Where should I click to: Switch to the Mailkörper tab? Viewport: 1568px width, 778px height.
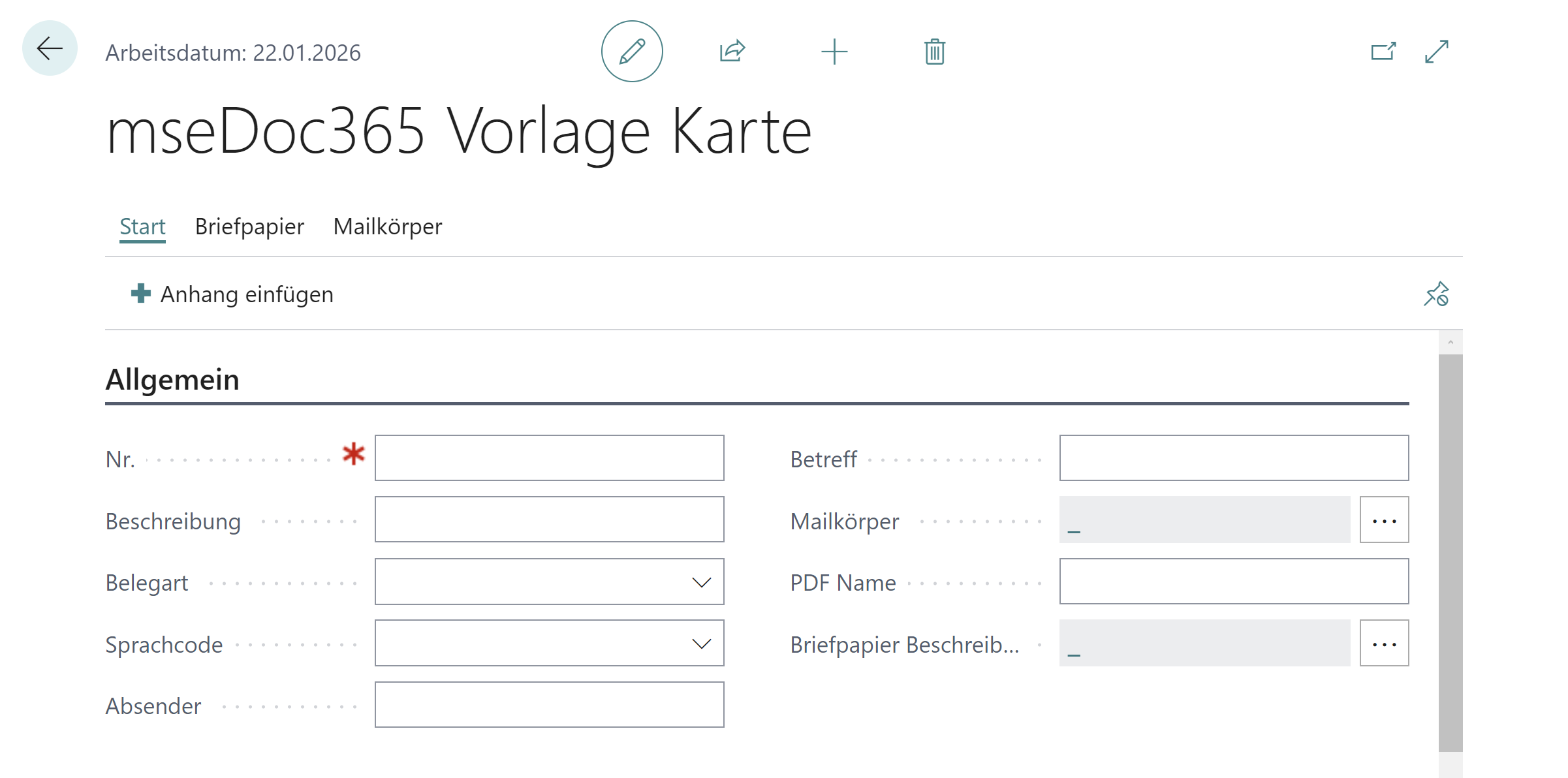click(x=388, y=226)
